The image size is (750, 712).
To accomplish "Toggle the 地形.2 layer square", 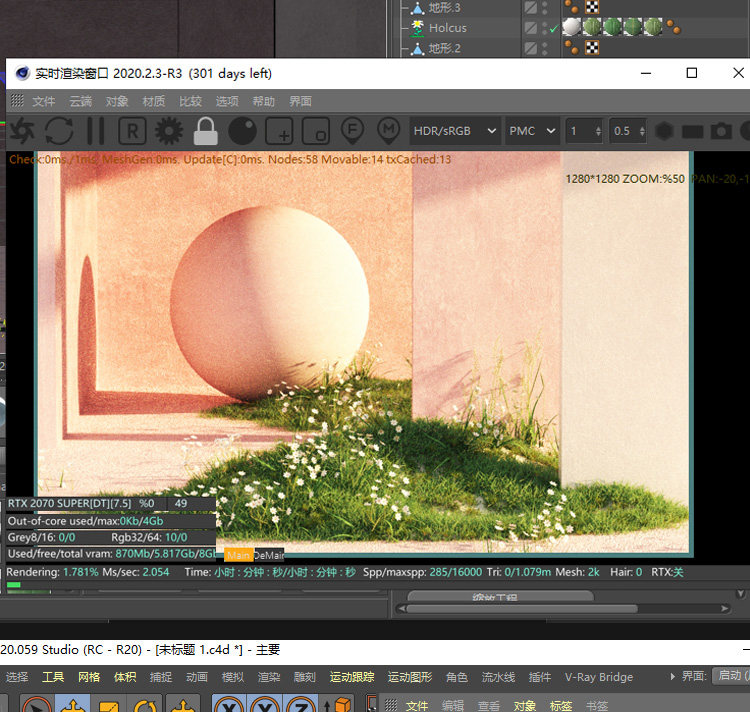I will click(530, 48).
